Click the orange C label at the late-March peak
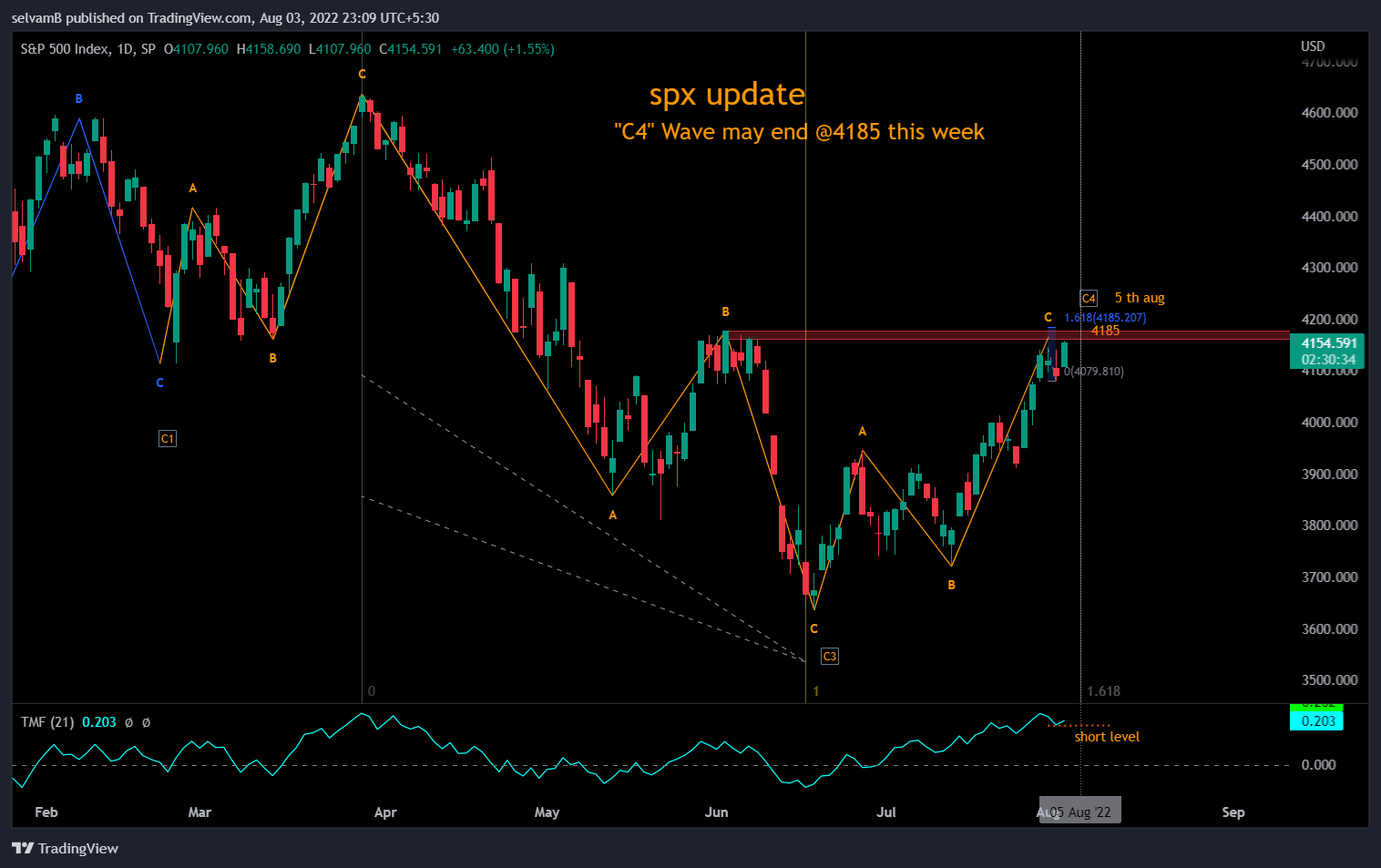The height and width of the screenshot is (868, 1381). click(362, 75)
